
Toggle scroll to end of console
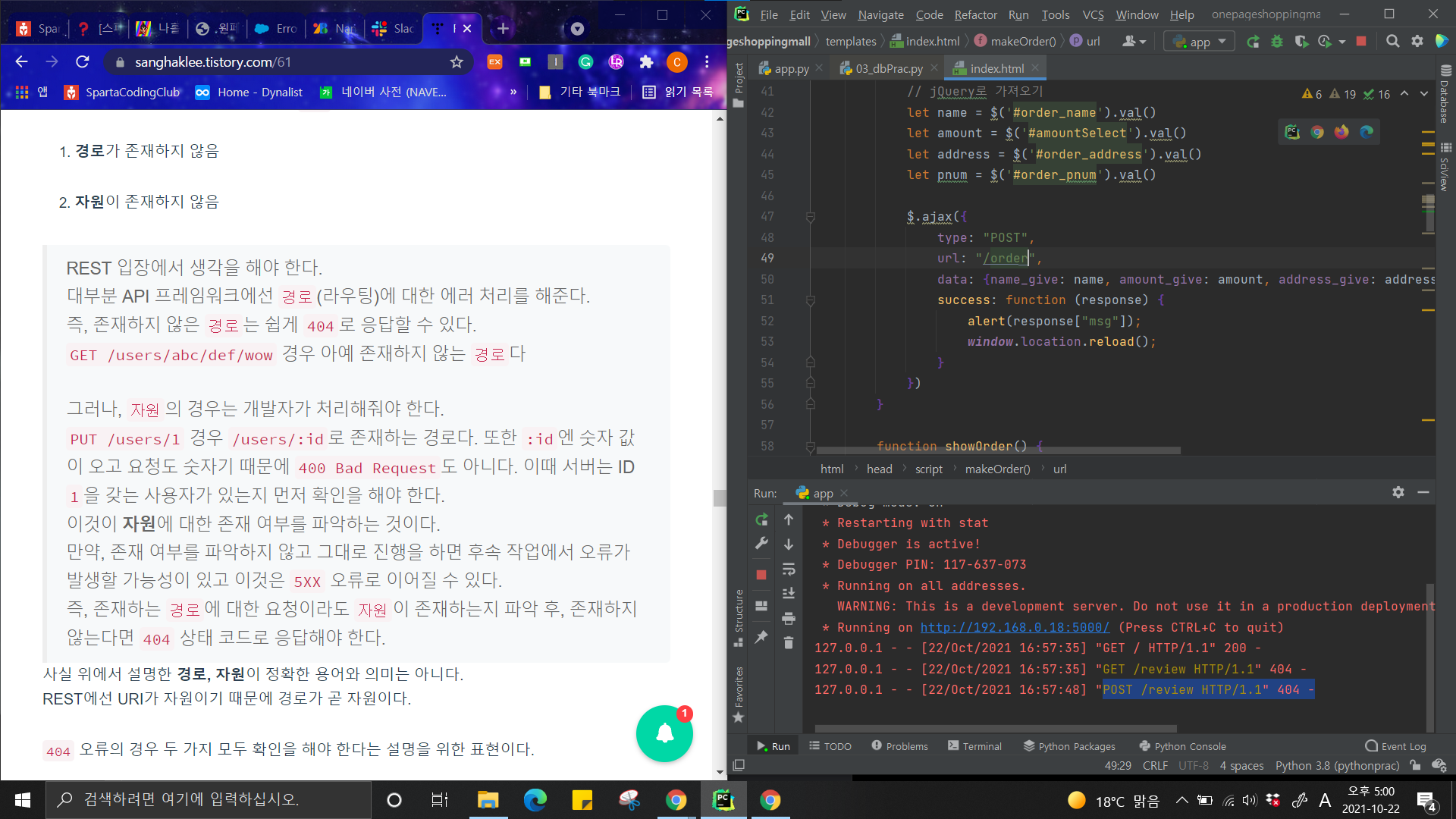[789, 594]
